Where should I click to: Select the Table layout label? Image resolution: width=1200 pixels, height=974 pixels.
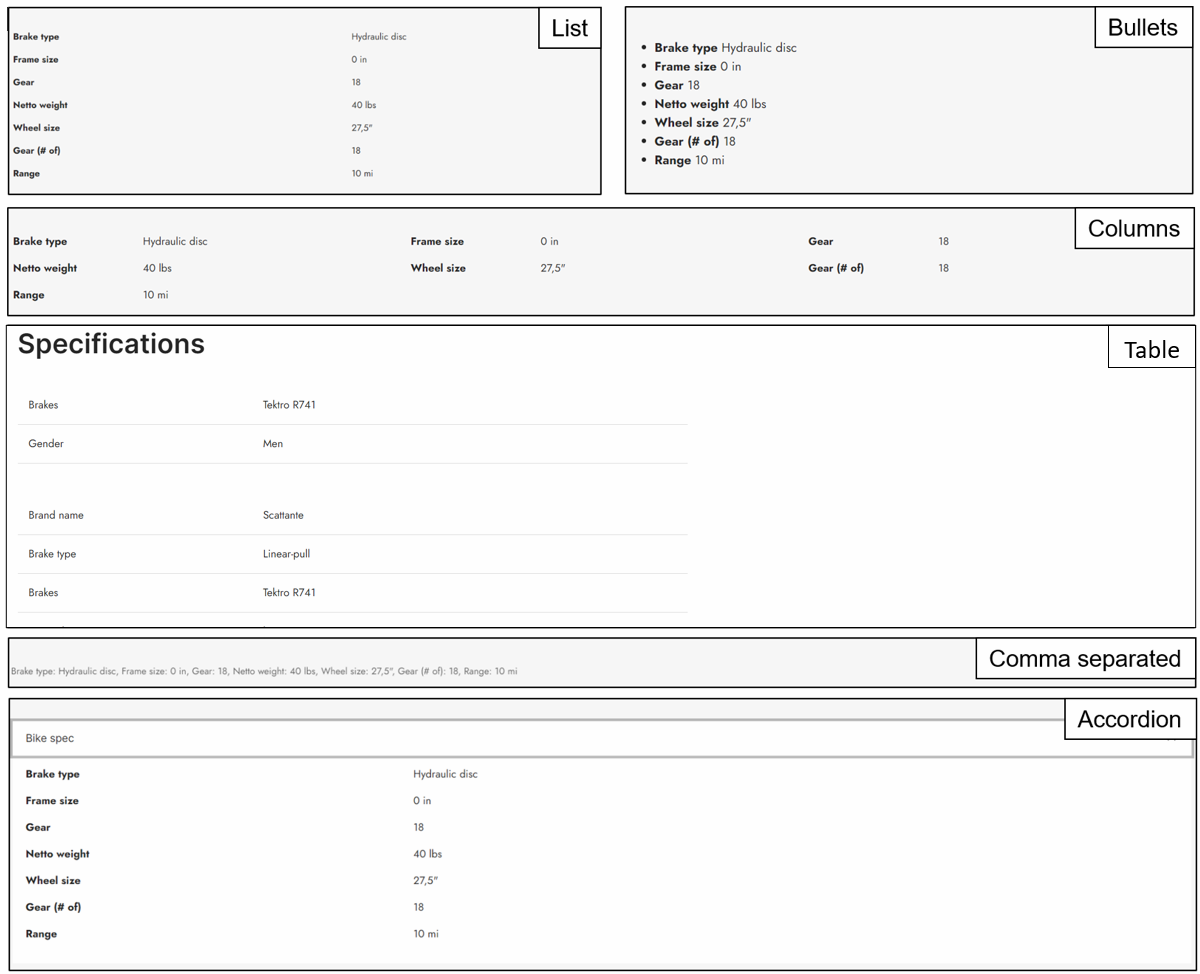click(1151, 350)
